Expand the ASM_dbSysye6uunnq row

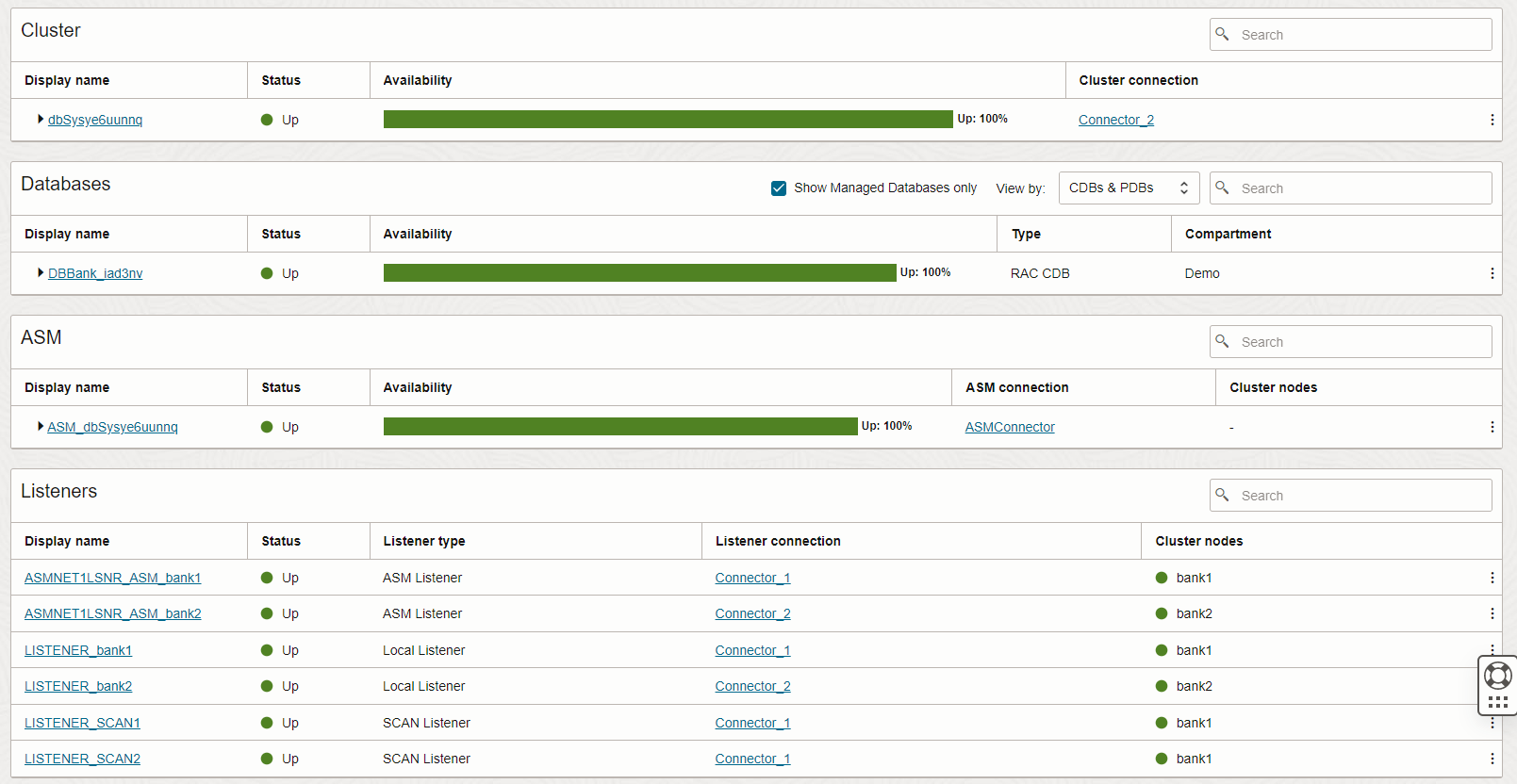click(x=41, y=426)
